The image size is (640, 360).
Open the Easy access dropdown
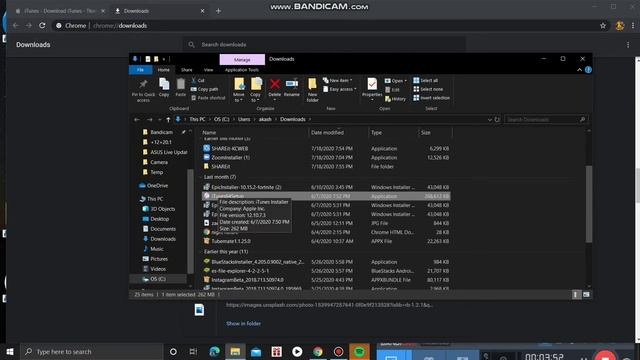pyautogui.click(x=340, y=89)
